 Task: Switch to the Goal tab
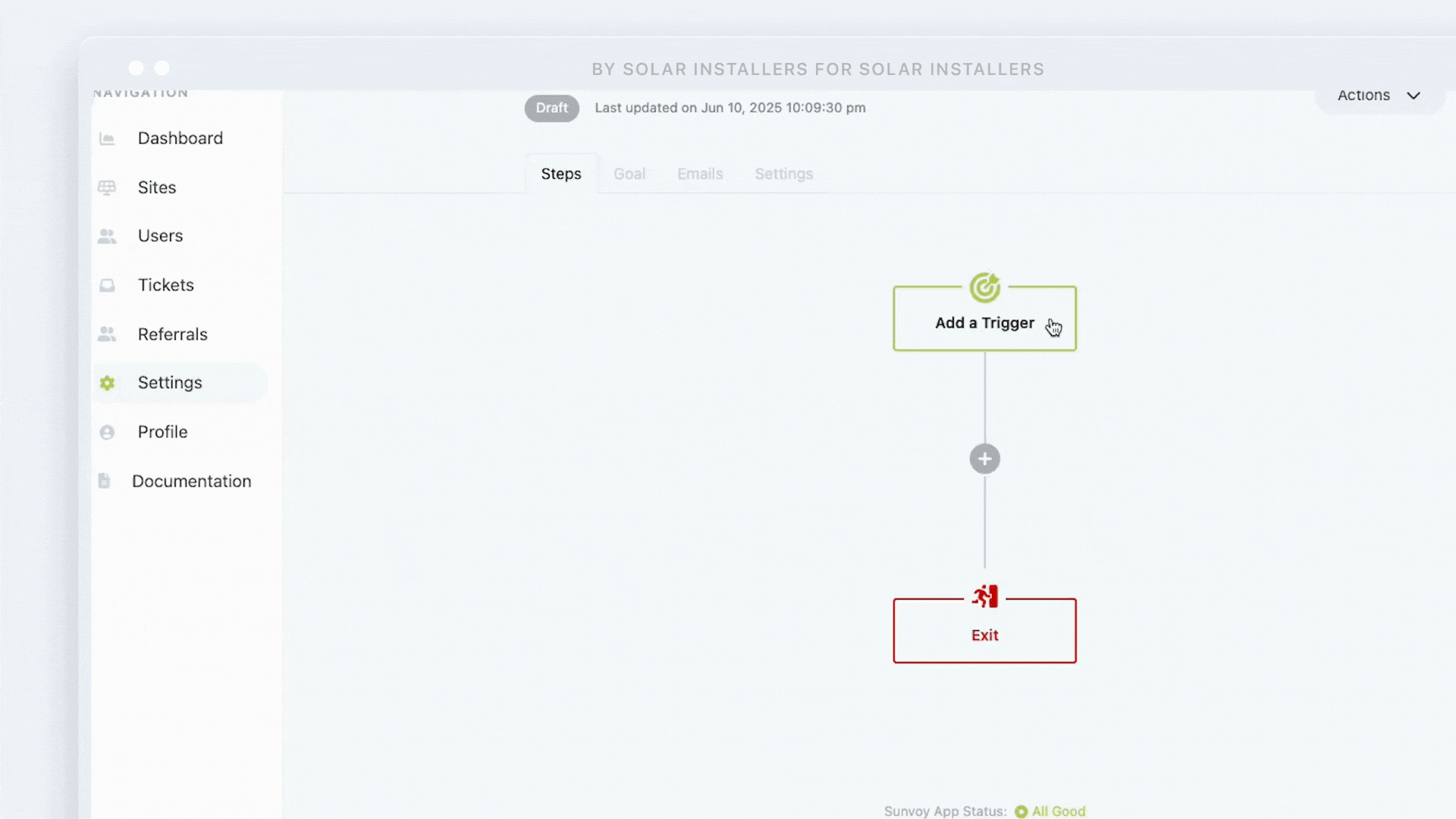(x=629, y=174)
